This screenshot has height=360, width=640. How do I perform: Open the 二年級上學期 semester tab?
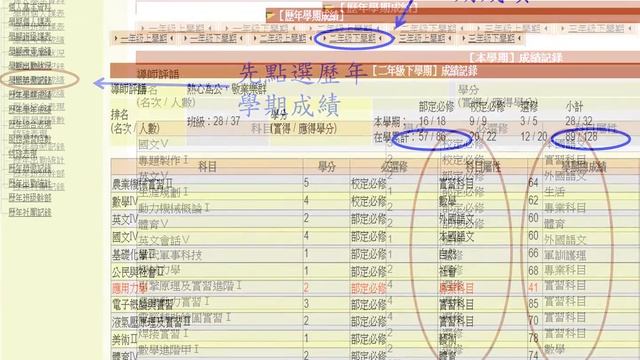(x=283, y=38)
